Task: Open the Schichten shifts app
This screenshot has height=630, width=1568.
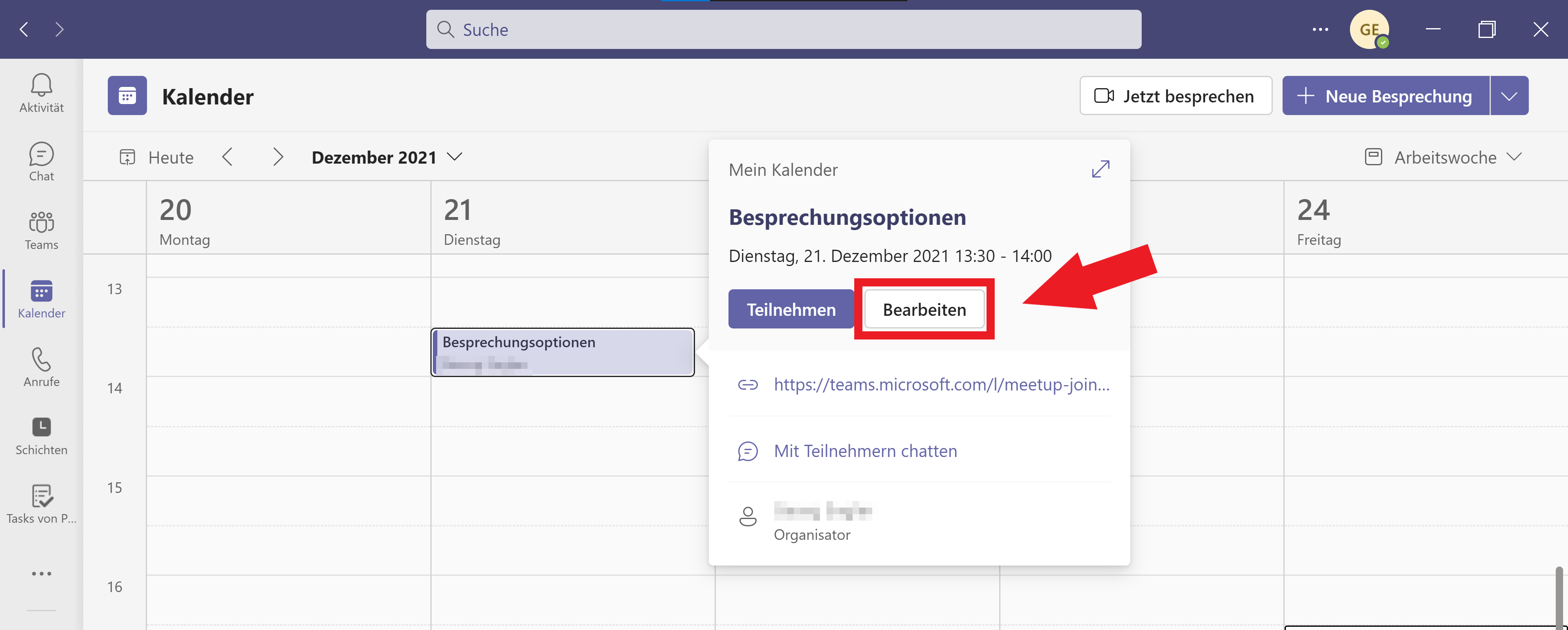Action: [41, 436]
